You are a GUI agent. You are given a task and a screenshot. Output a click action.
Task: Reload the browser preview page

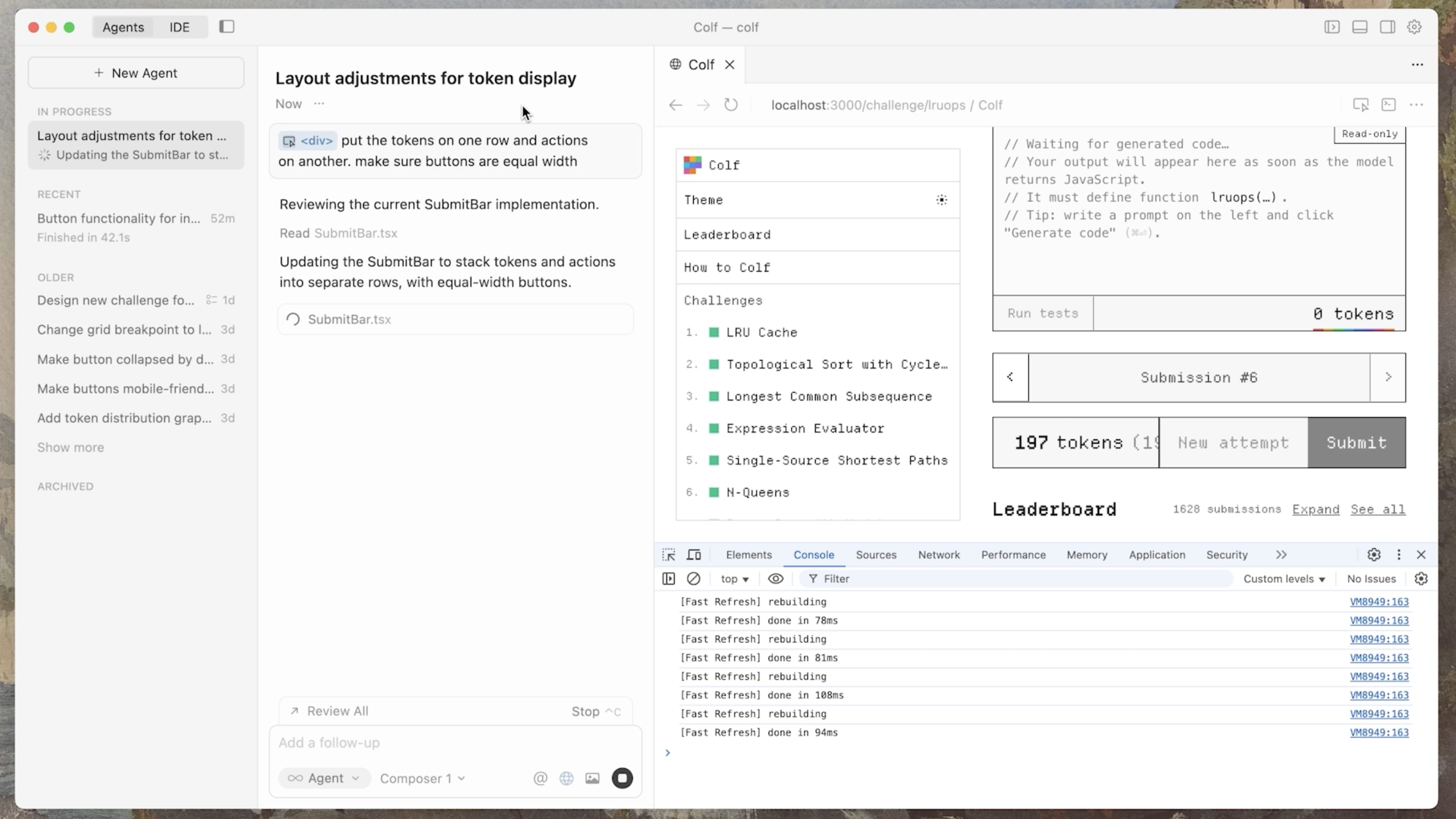pos(730,105)
